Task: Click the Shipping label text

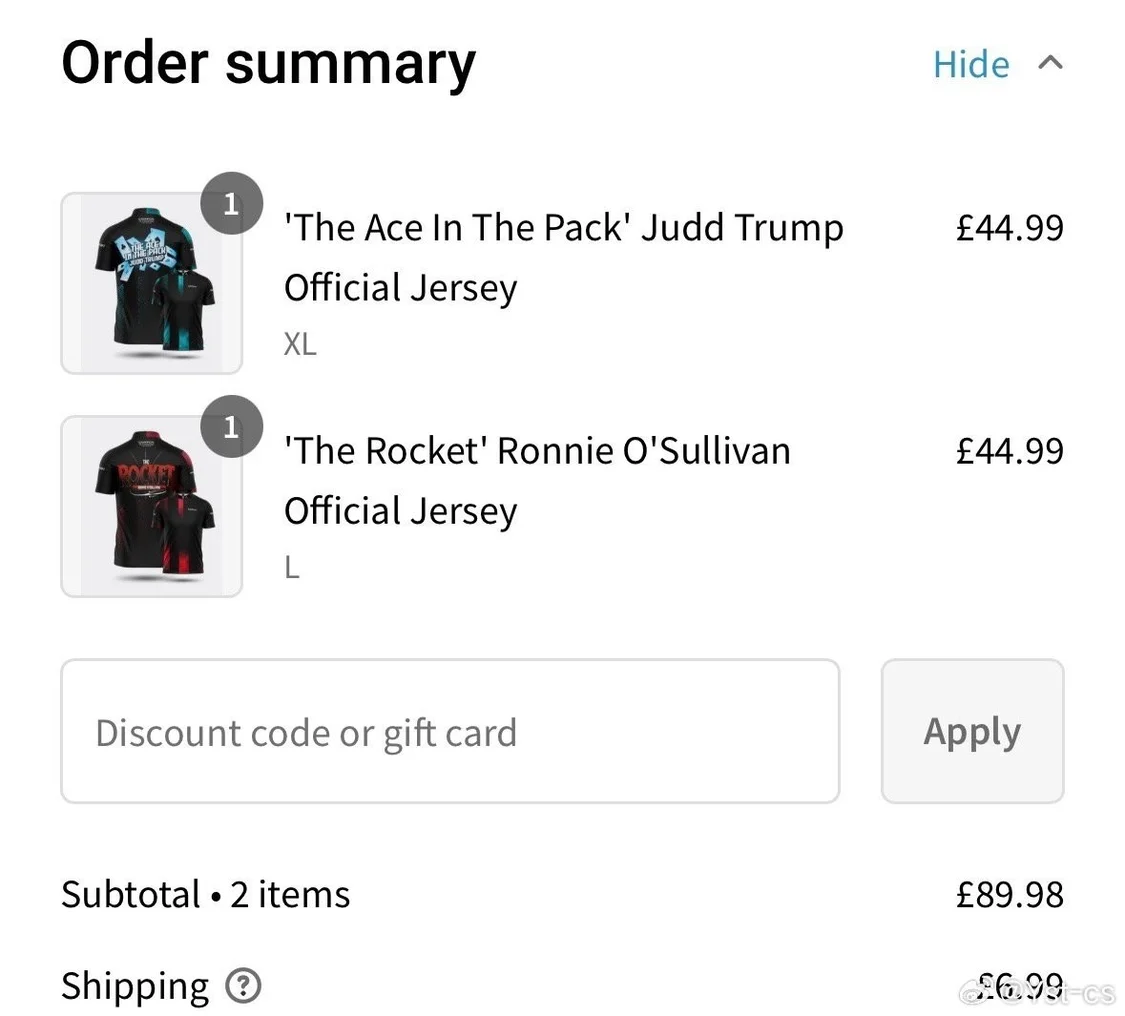Action: click(135, 986)
